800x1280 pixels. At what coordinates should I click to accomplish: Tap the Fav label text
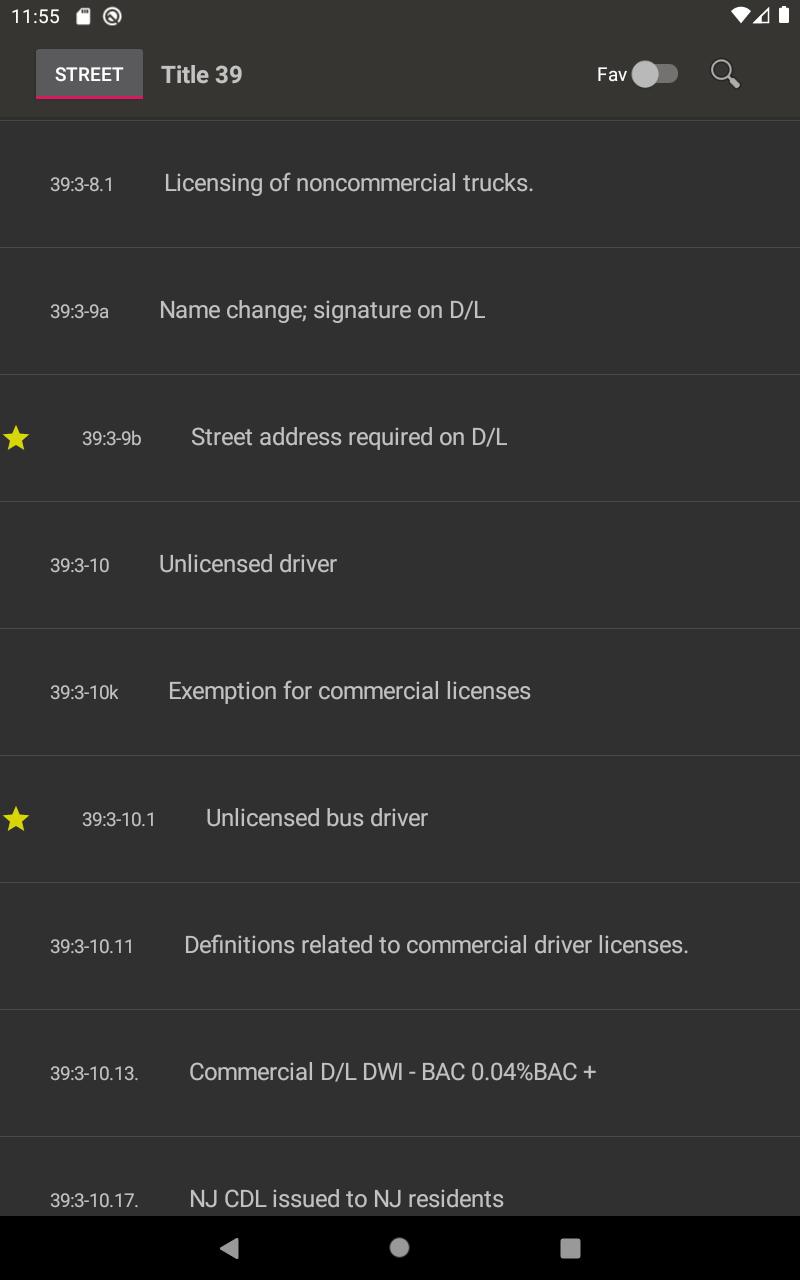pos(611,75)
